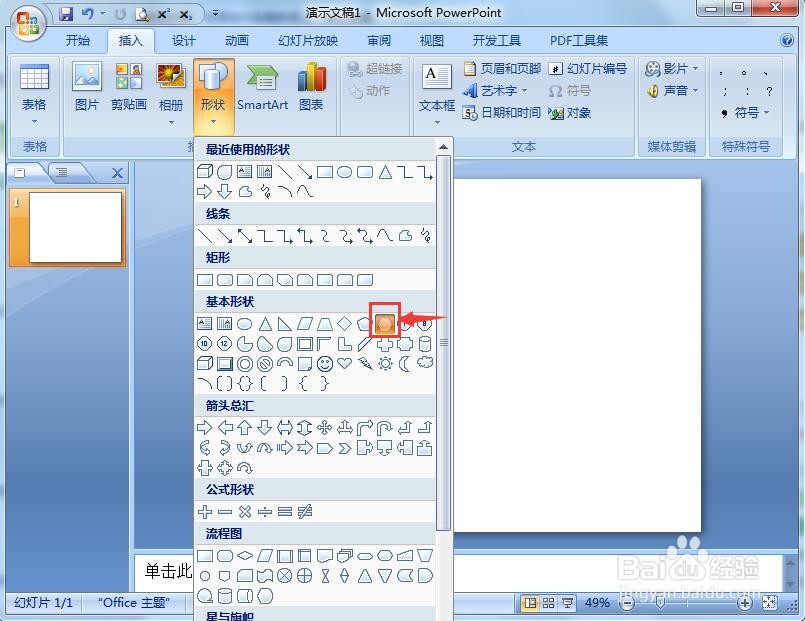Switch to 幻灯片放映 Slide Show tab
Viewport: 805px width, 621px height.
click(308, 41)
